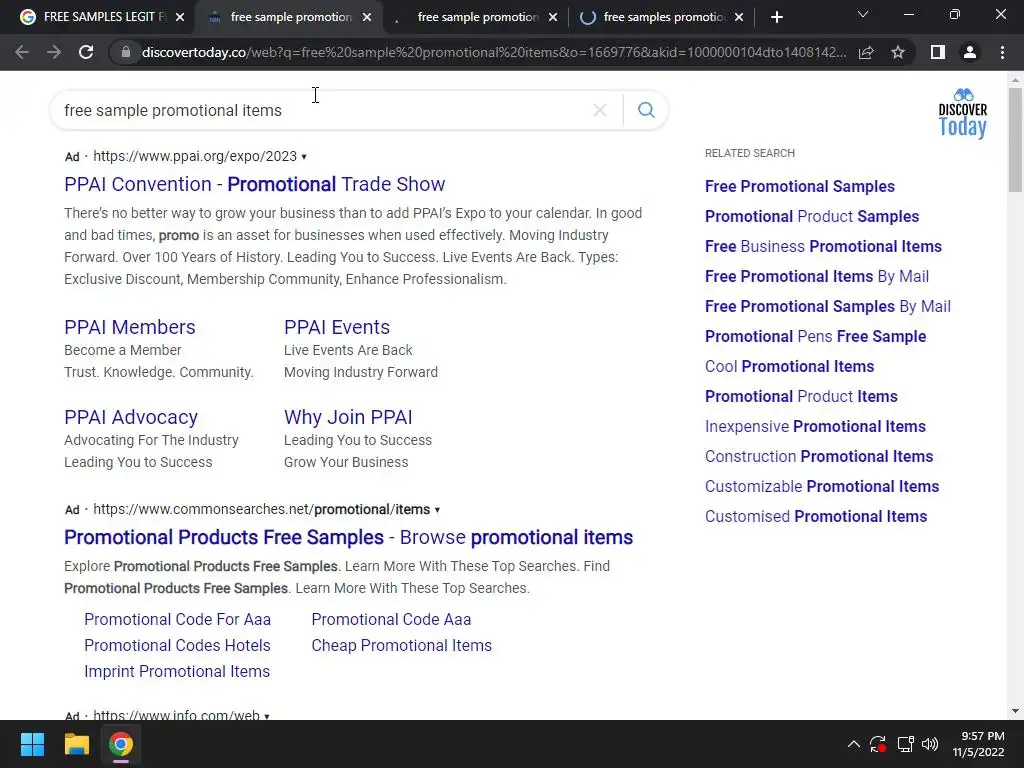Open Windows Start menu

point(32,744)
